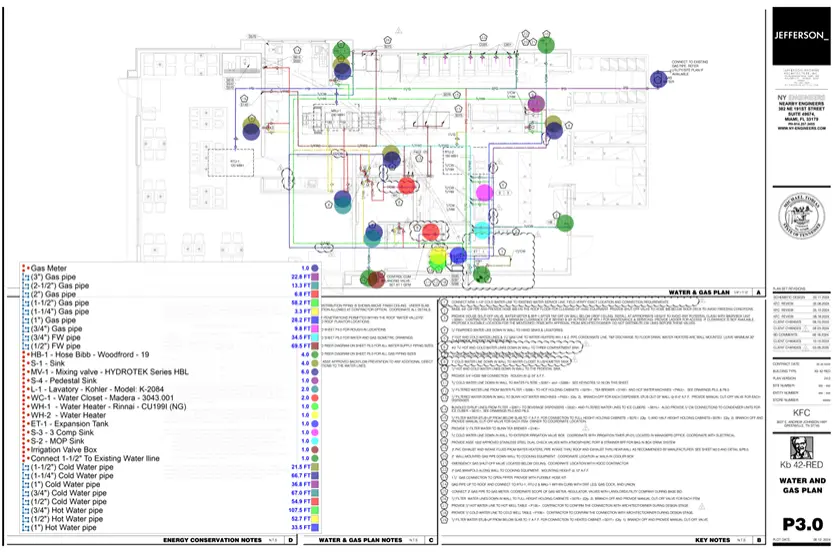Click the 58.2 FT length value

[301, 303]
